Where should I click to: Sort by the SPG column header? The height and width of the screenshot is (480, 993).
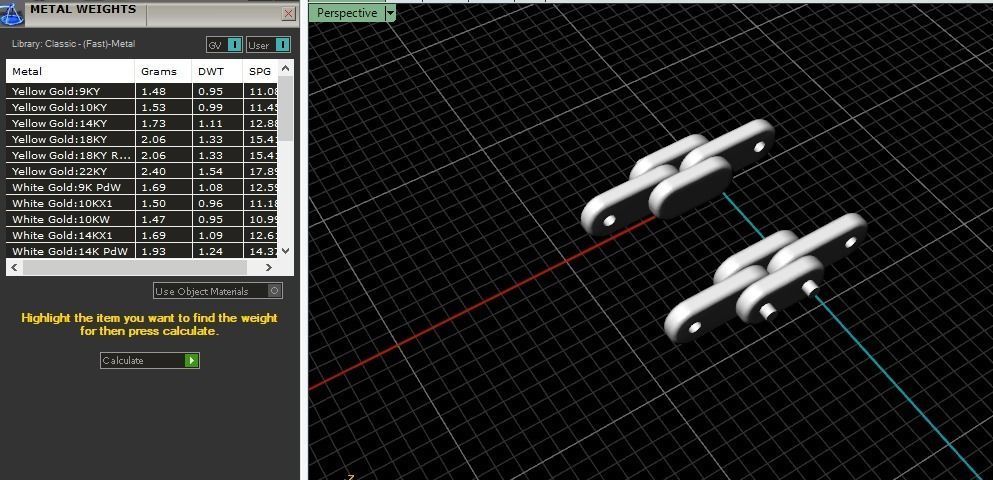(x=260, y=72)
